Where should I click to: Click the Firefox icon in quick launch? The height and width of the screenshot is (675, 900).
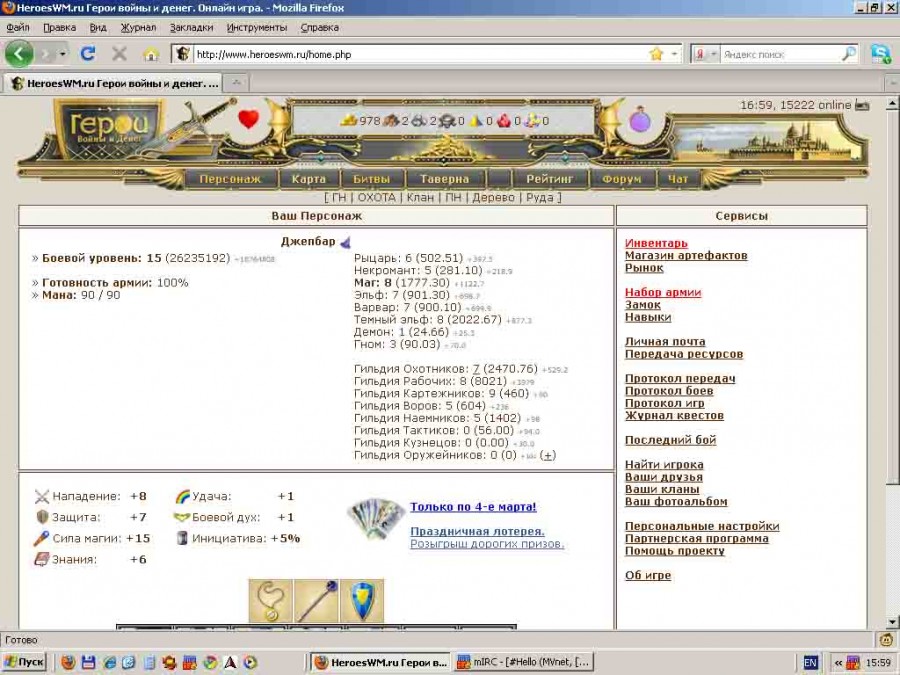pos(68,662)
